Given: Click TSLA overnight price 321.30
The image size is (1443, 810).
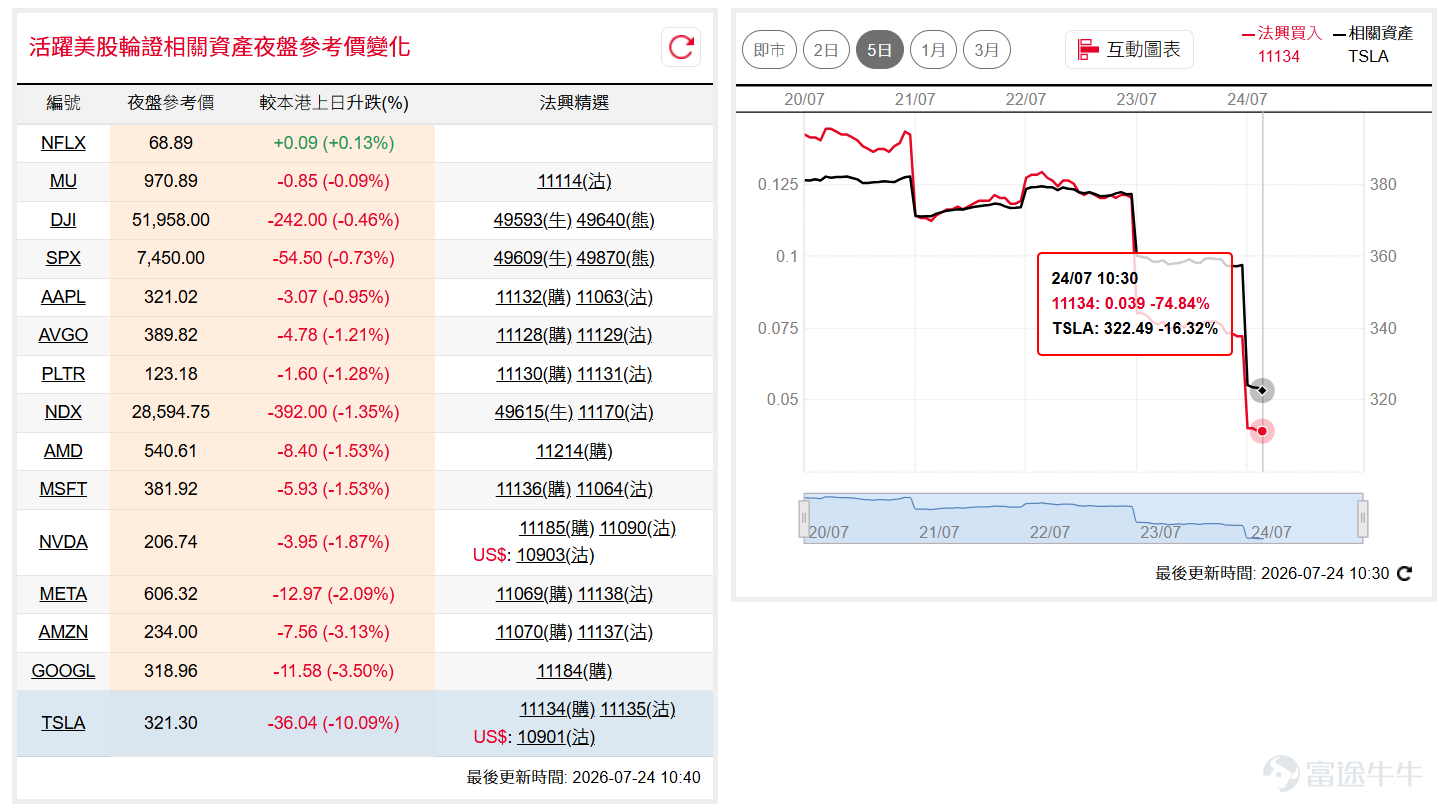Looking at the screenshot, I should coord(171,723).
